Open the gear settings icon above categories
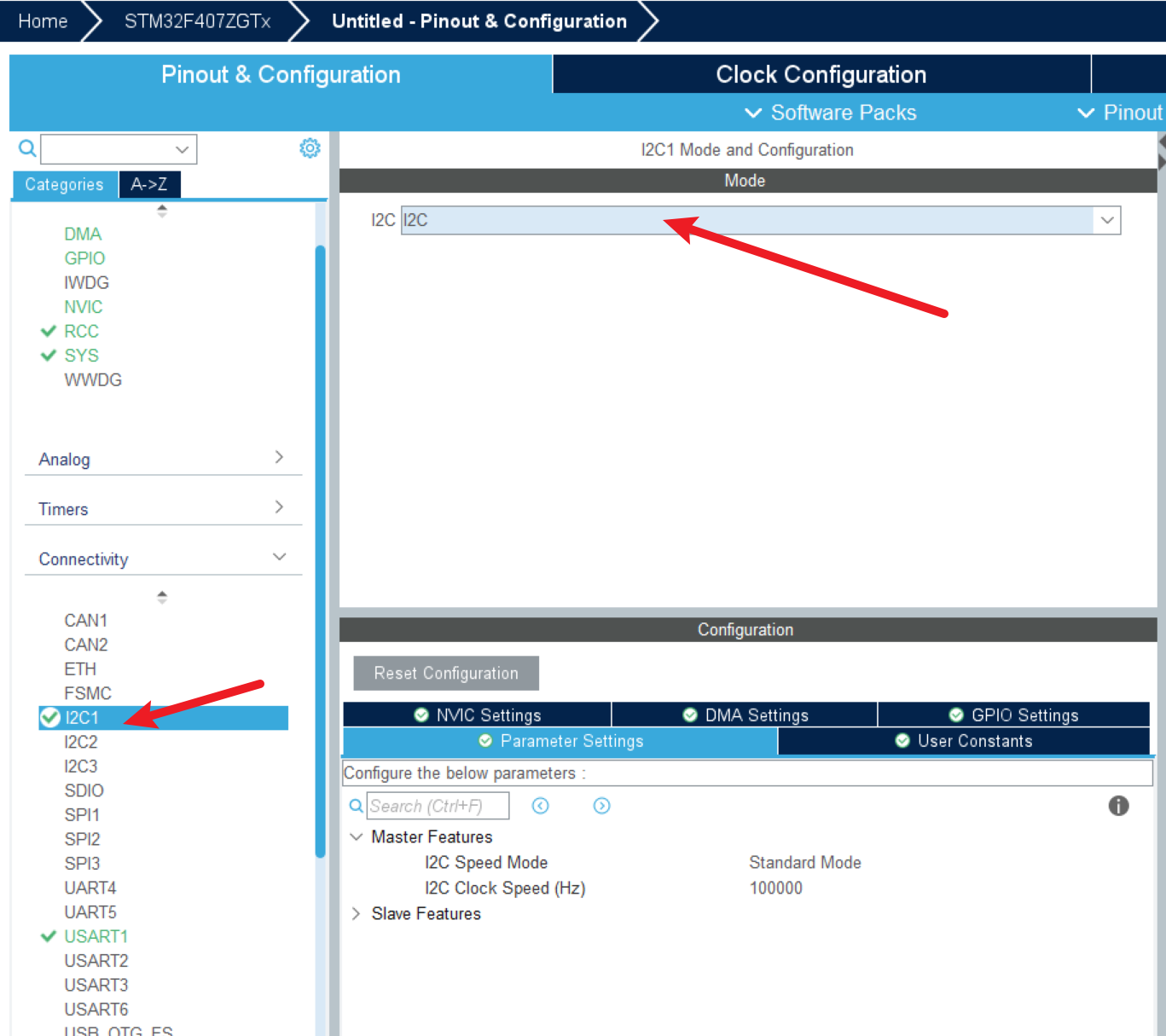The height and width of the screenshot is (1036, 1166). [310, 148]
